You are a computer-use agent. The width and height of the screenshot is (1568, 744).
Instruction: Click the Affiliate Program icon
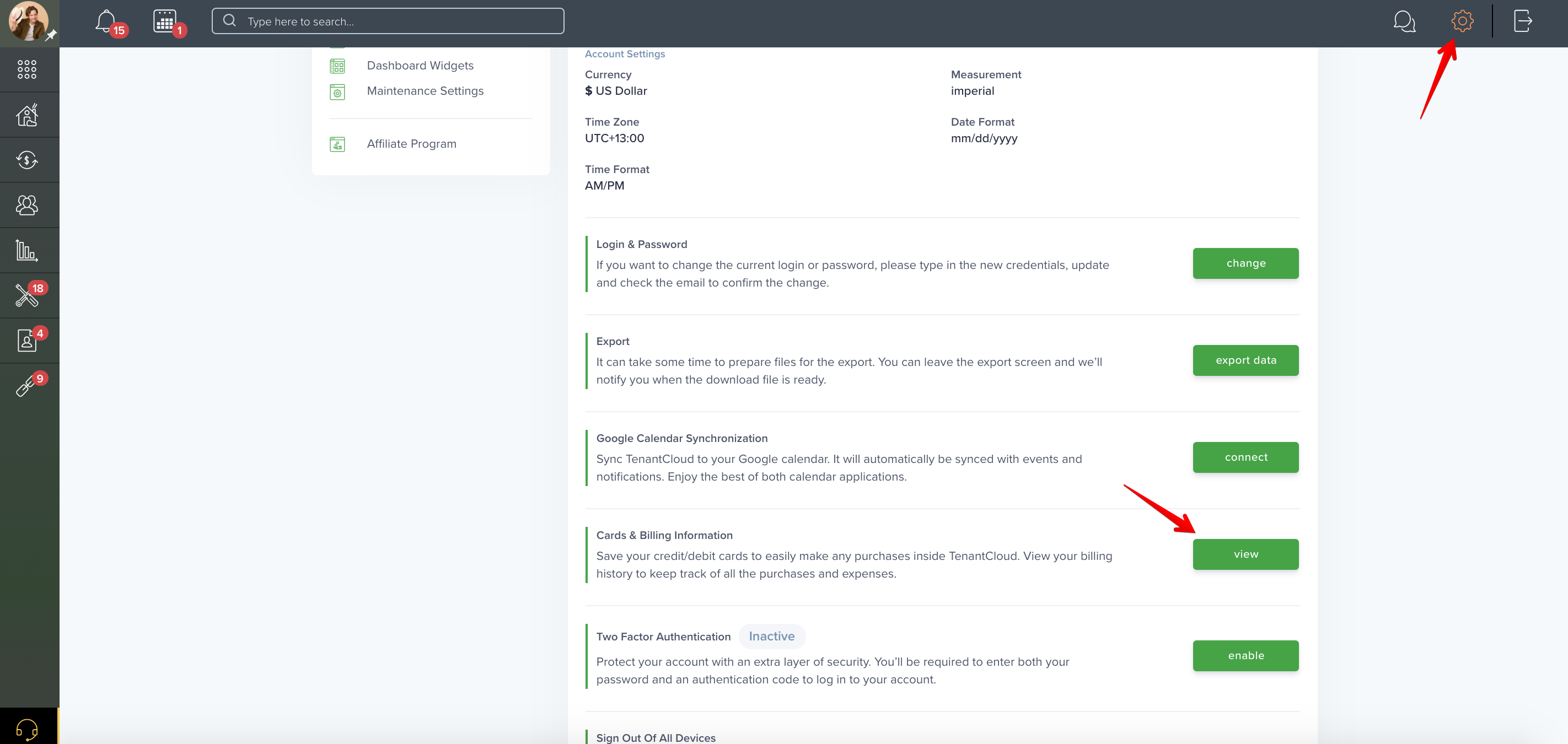[x=337, y=144]
